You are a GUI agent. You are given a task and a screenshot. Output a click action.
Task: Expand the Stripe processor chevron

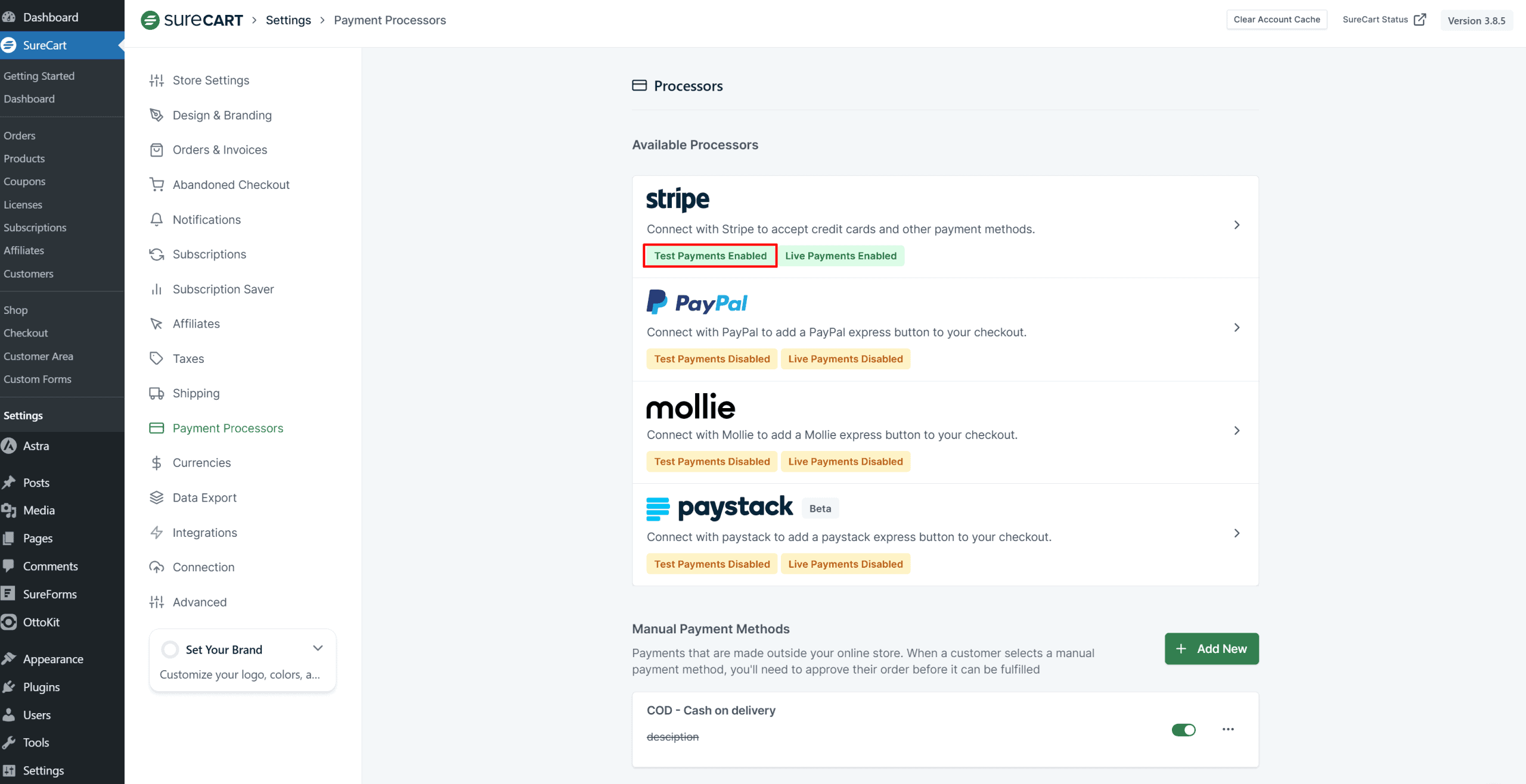click(x=1237, y=225)
